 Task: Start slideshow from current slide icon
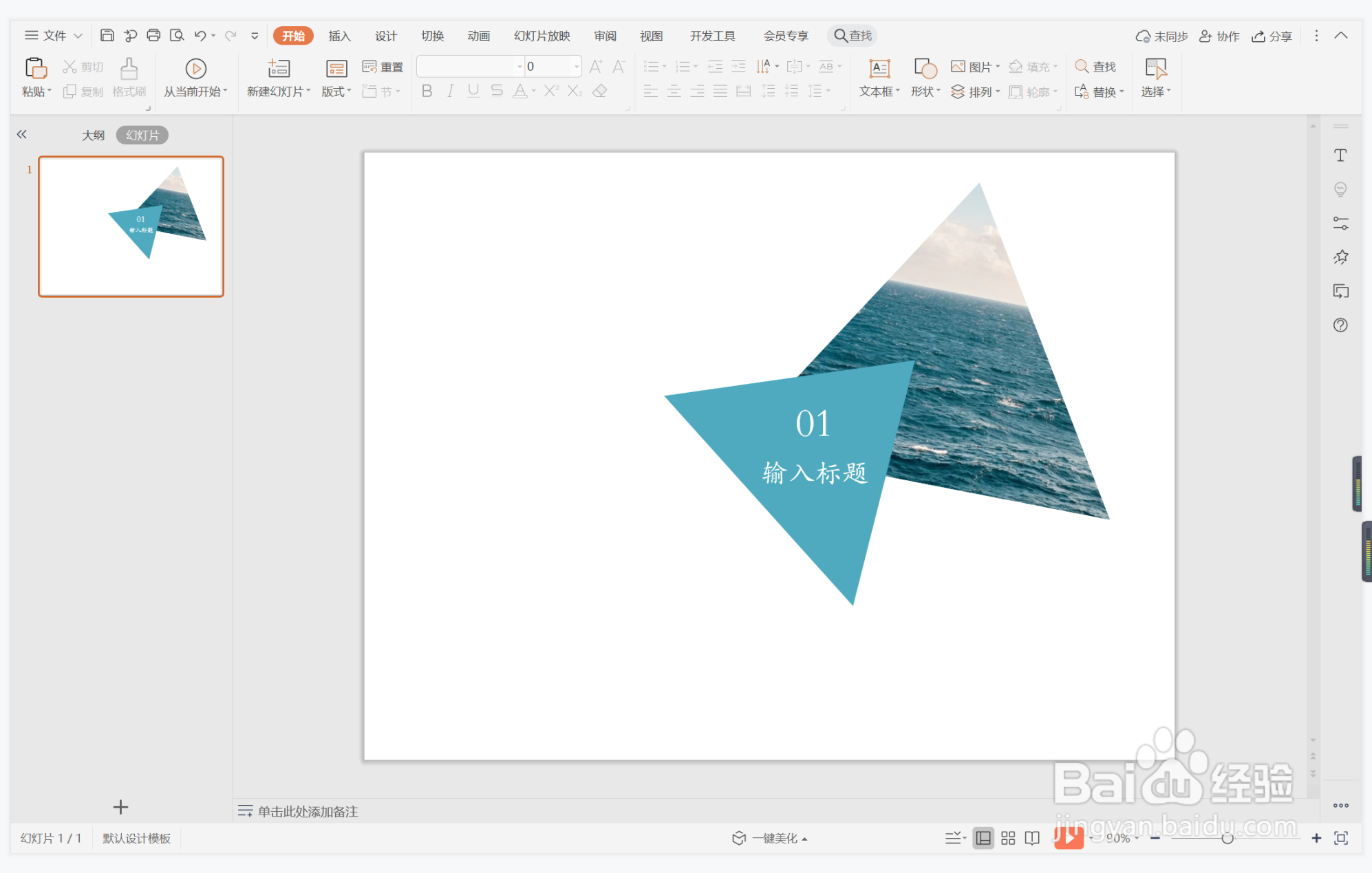coord(195,68)
